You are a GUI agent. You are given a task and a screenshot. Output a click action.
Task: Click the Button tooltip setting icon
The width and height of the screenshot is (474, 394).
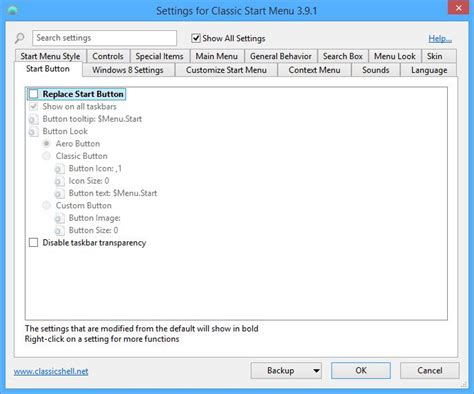click(x=33, y=119)
